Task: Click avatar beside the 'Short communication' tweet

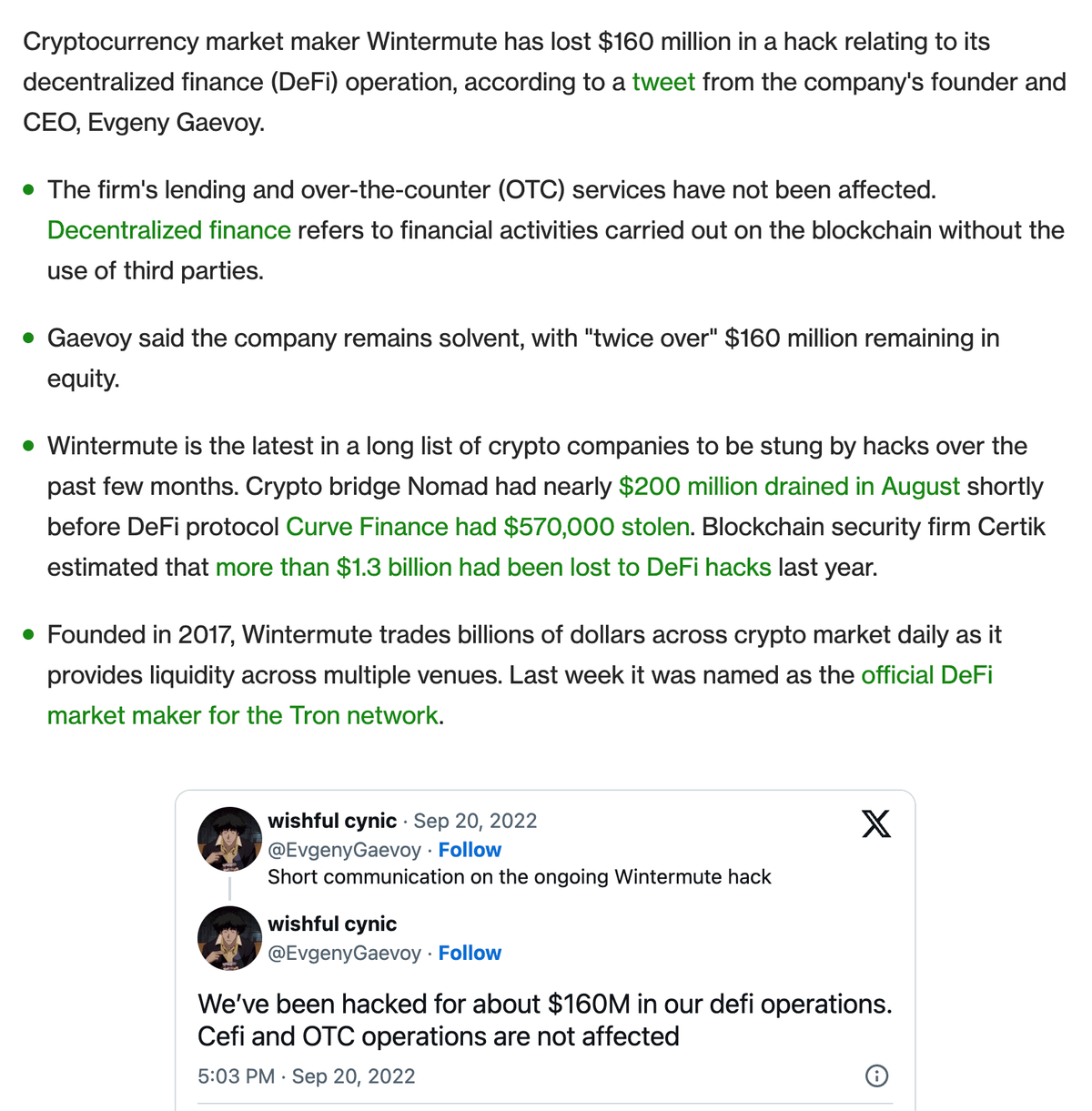Action: pos(229,838)
